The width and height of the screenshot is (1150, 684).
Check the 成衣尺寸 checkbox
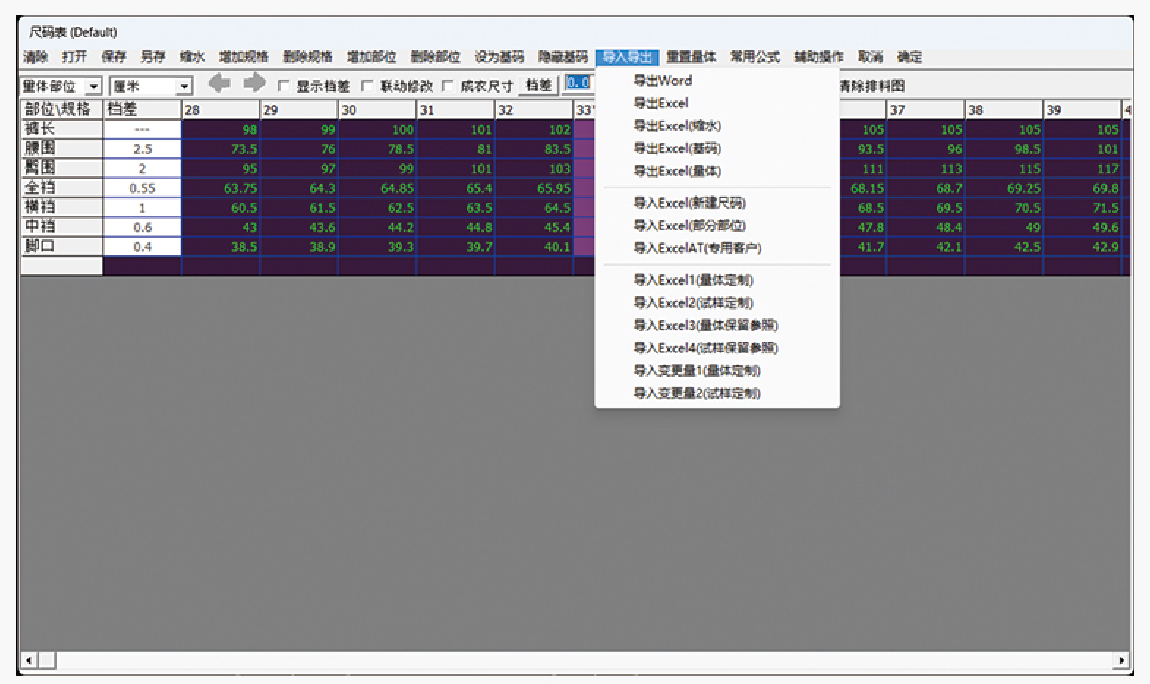coord(448,87)
